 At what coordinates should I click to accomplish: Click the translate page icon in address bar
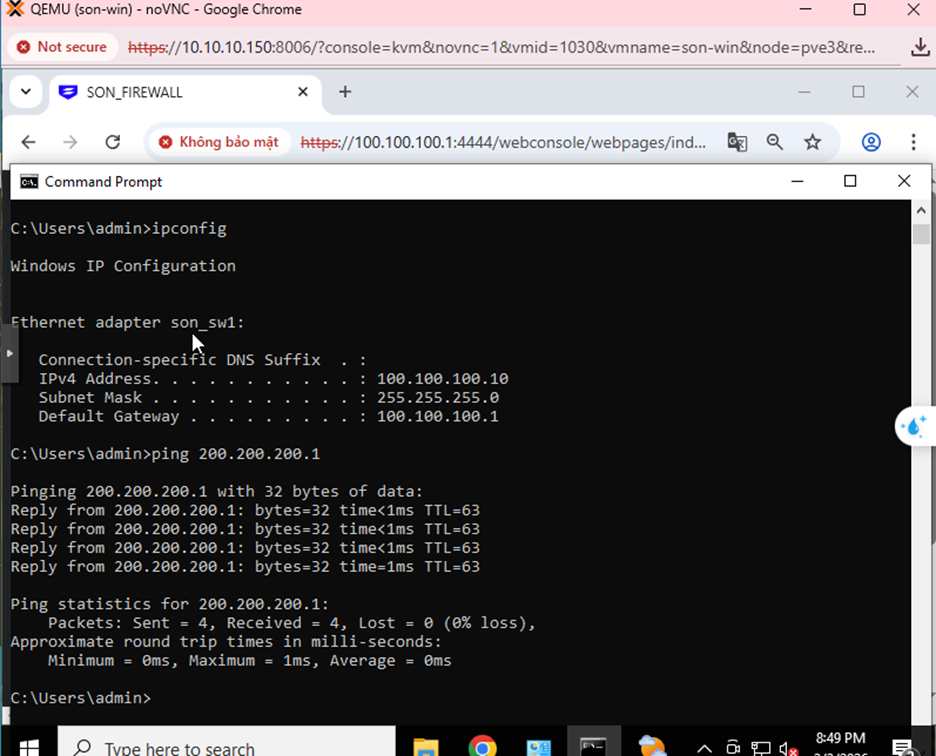(x=737, y=142)
